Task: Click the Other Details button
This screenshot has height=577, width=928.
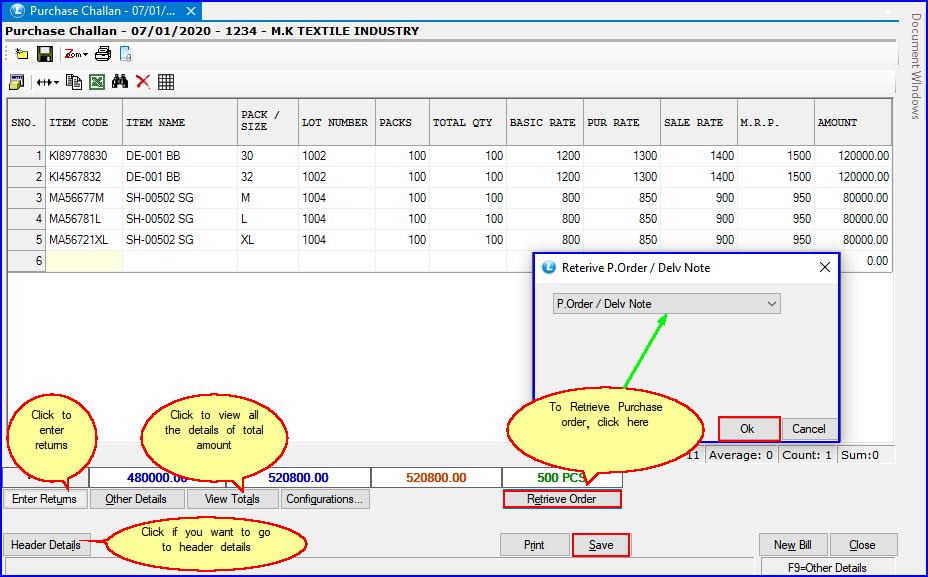Action: point(136,499)
